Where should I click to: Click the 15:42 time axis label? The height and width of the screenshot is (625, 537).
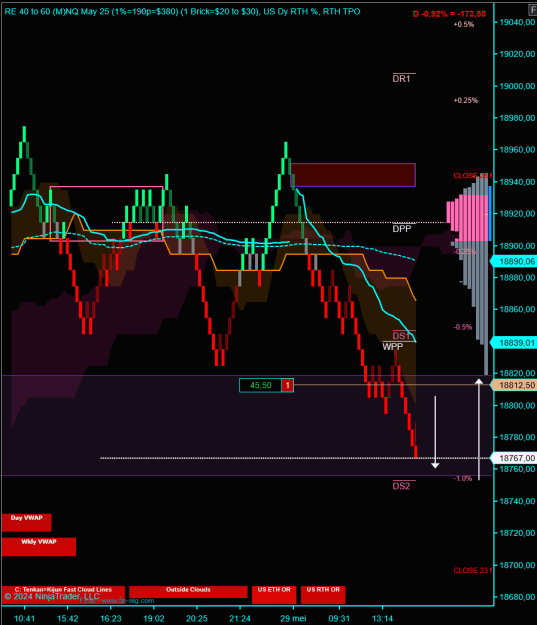click(x=67, y=618)
